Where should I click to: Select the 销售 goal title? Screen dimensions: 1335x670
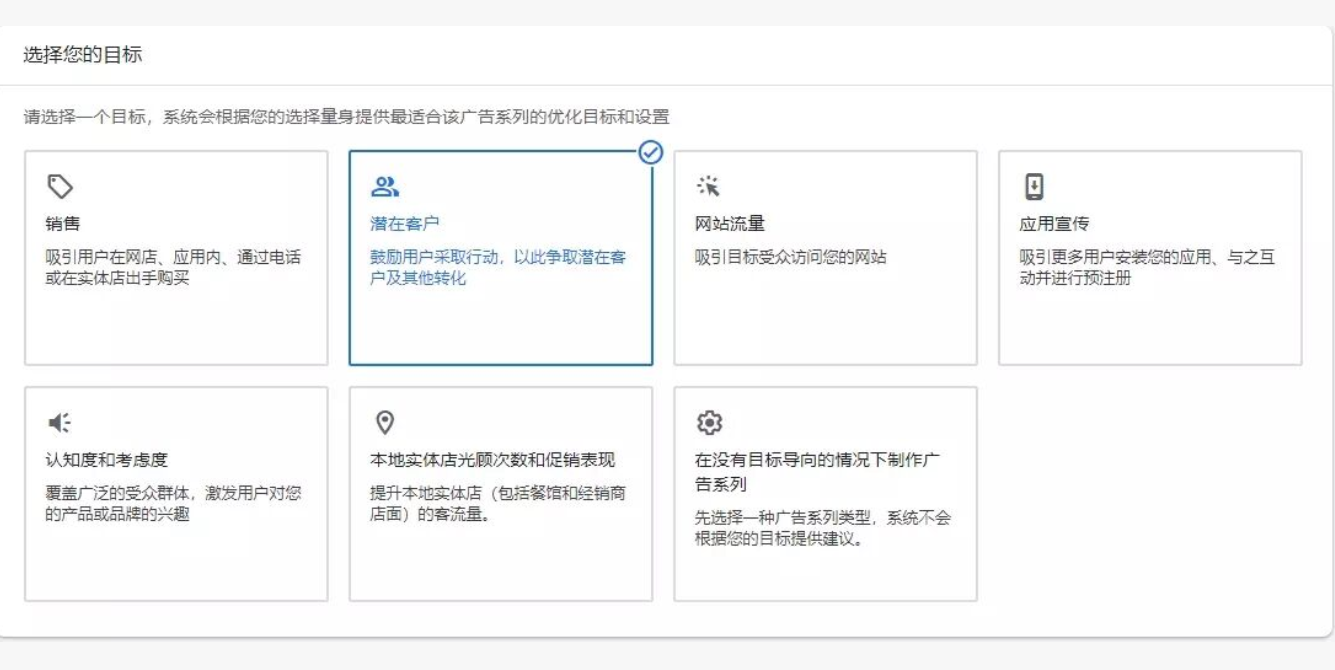click(63, 224)
